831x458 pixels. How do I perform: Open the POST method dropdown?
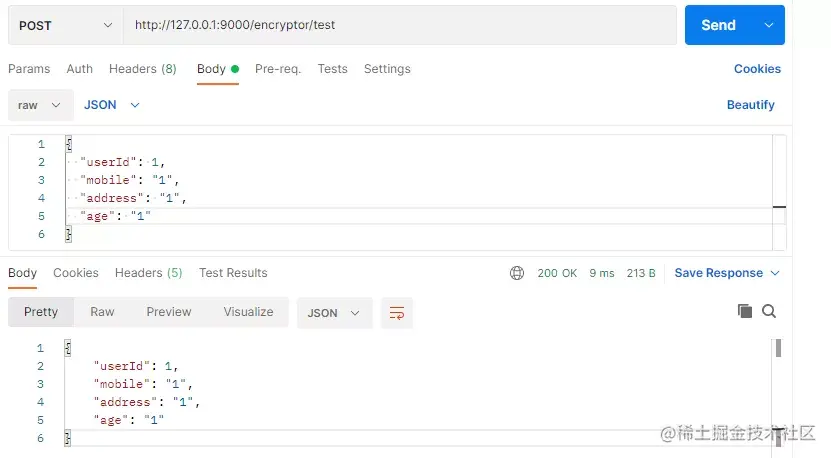66,25
